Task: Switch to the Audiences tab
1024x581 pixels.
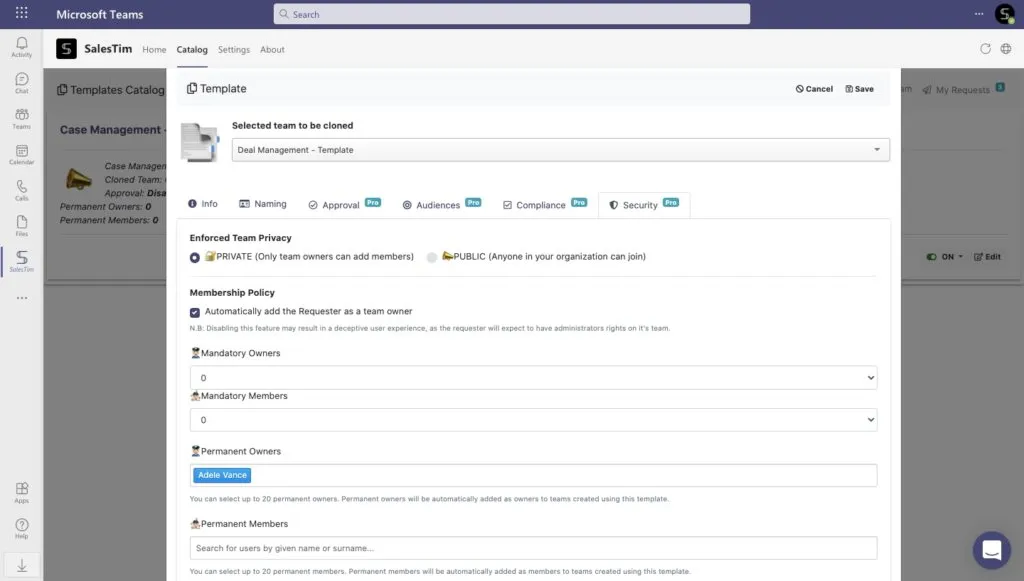Action: point(441,204)
